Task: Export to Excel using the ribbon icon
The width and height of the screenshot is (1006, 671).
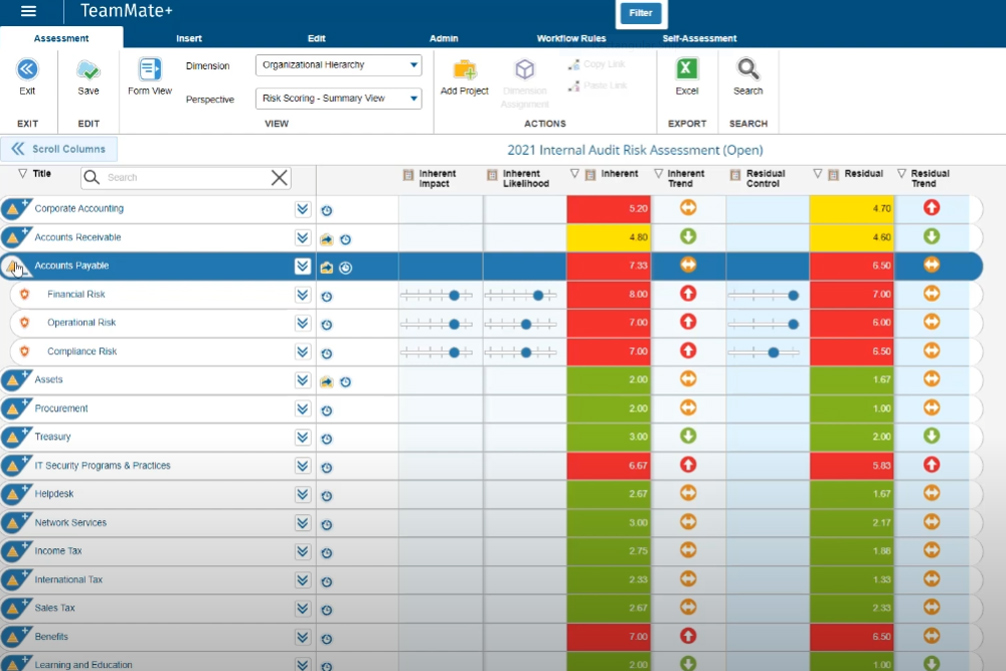Action: point(687,69)
